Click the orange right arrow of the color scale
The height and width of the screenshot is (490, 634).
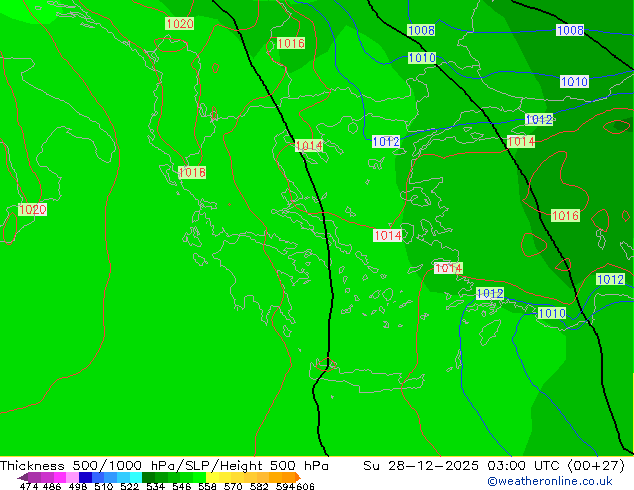coord(298,477)
